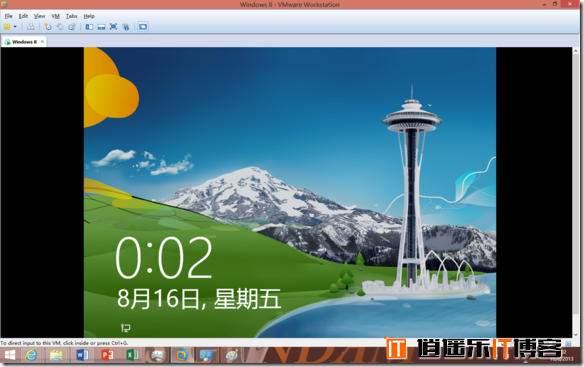Switch to VMware Workstation taskbar icon

182,356
